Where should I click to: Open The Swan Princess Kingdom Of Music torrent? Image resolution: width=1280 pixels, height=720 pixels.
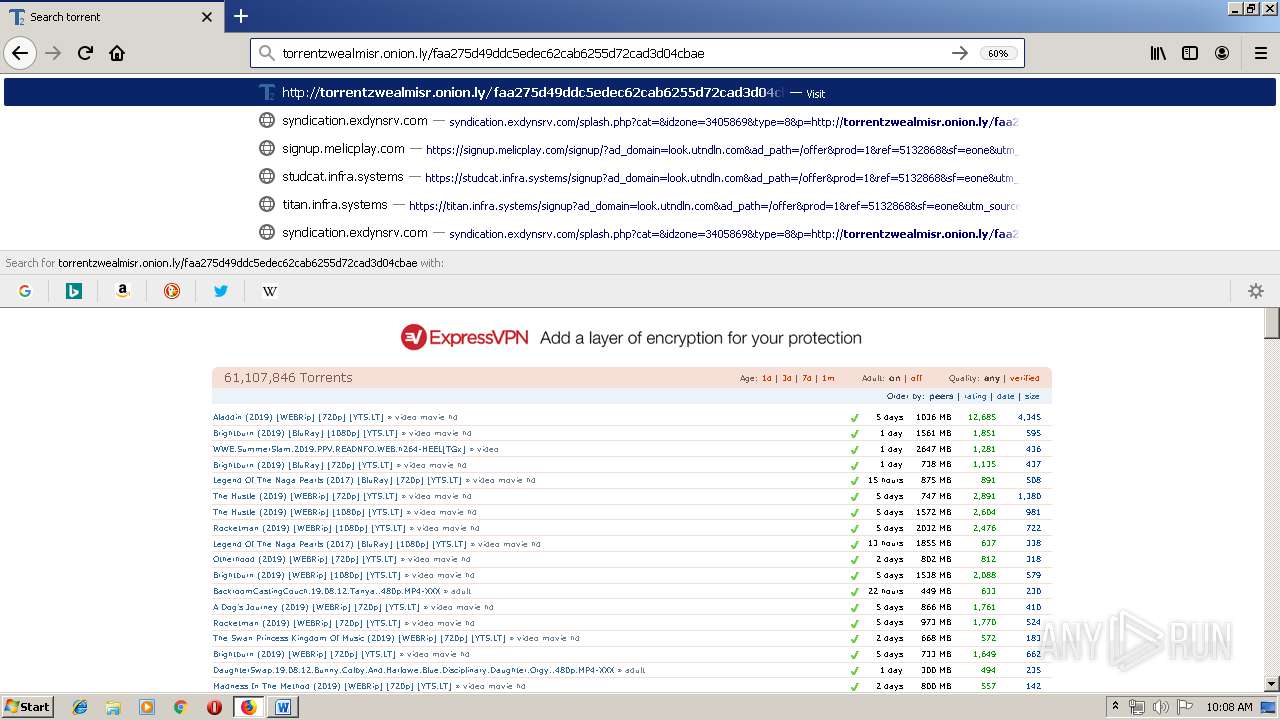pyautogui.click(x=359, y=638)
